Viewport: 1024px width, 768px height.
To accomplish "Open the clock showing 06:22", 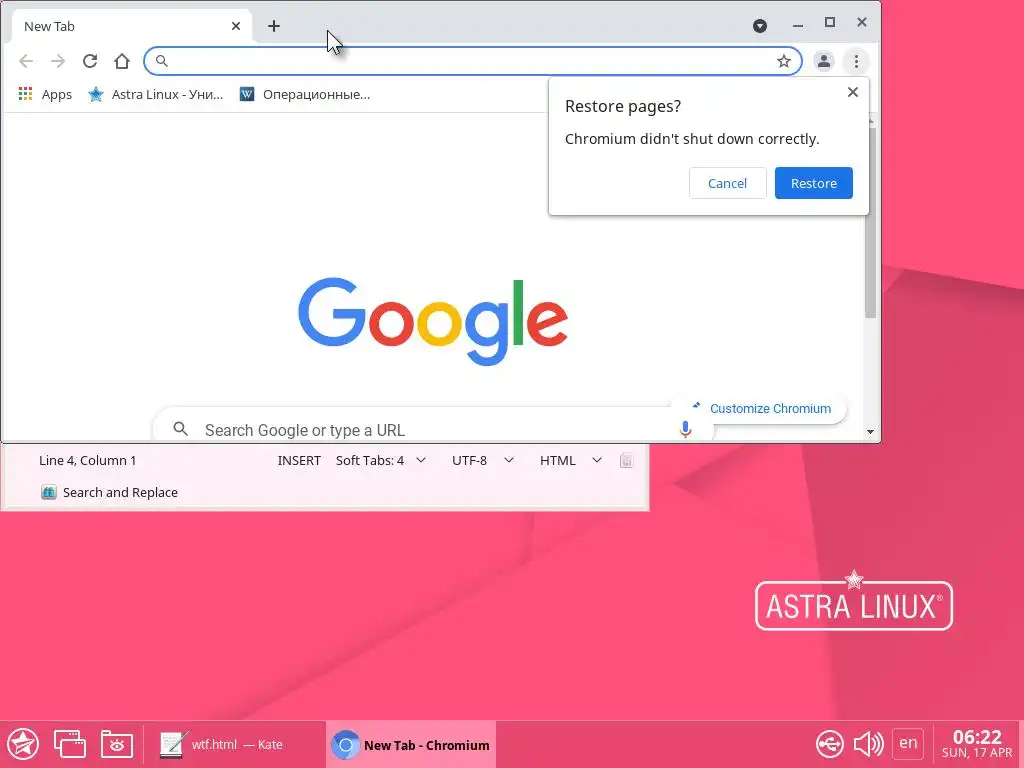I will [x=976, y=744].
